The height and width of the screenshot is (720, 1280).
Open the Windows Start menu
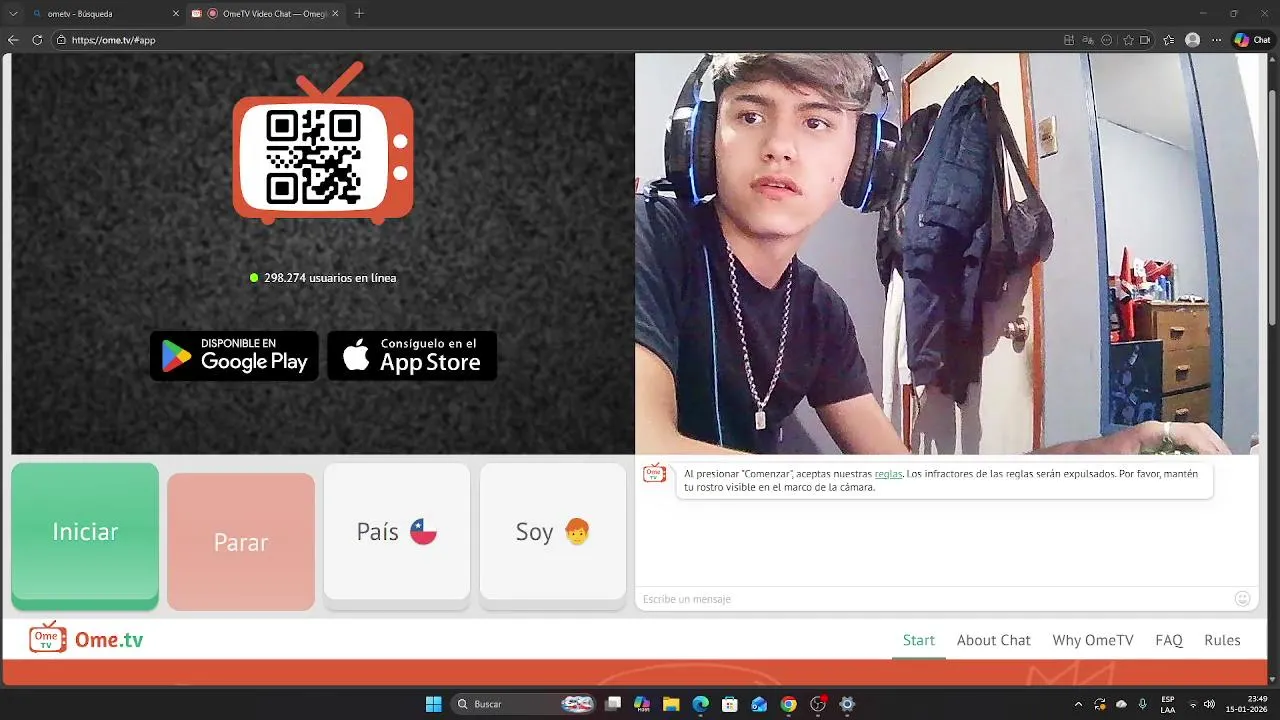coord(433,704)
